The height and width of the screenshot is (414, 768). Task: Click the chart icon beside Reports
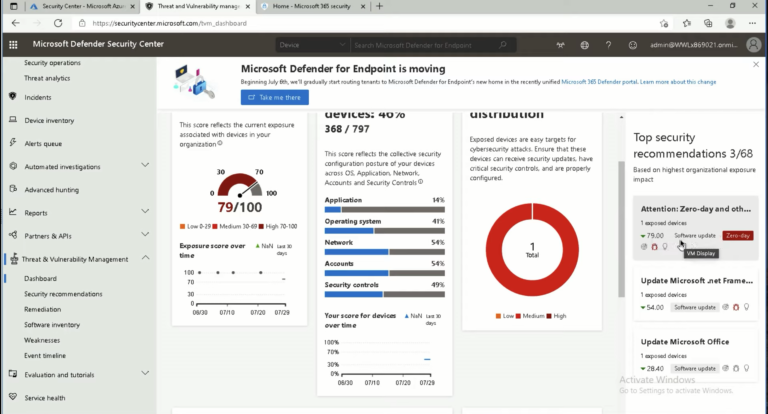(x=13, y=212)
